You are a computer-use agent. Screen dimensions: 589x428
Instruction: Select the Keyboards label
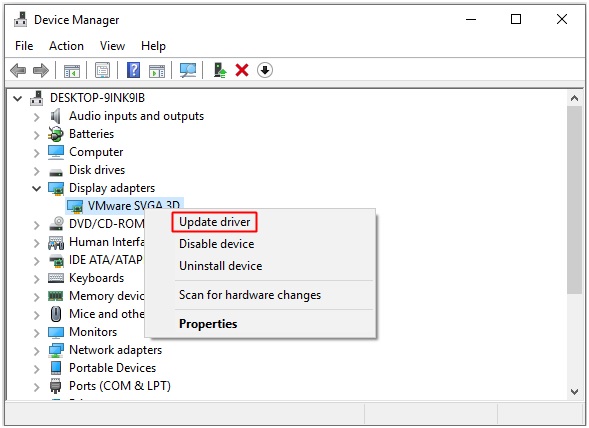[x=97, y=278]
